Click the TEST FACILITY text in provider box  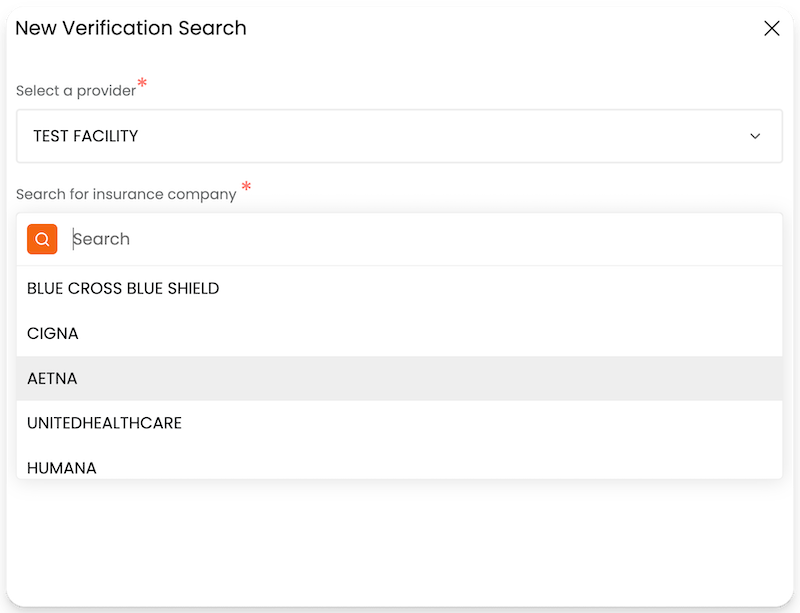click(x=86, y=136)
